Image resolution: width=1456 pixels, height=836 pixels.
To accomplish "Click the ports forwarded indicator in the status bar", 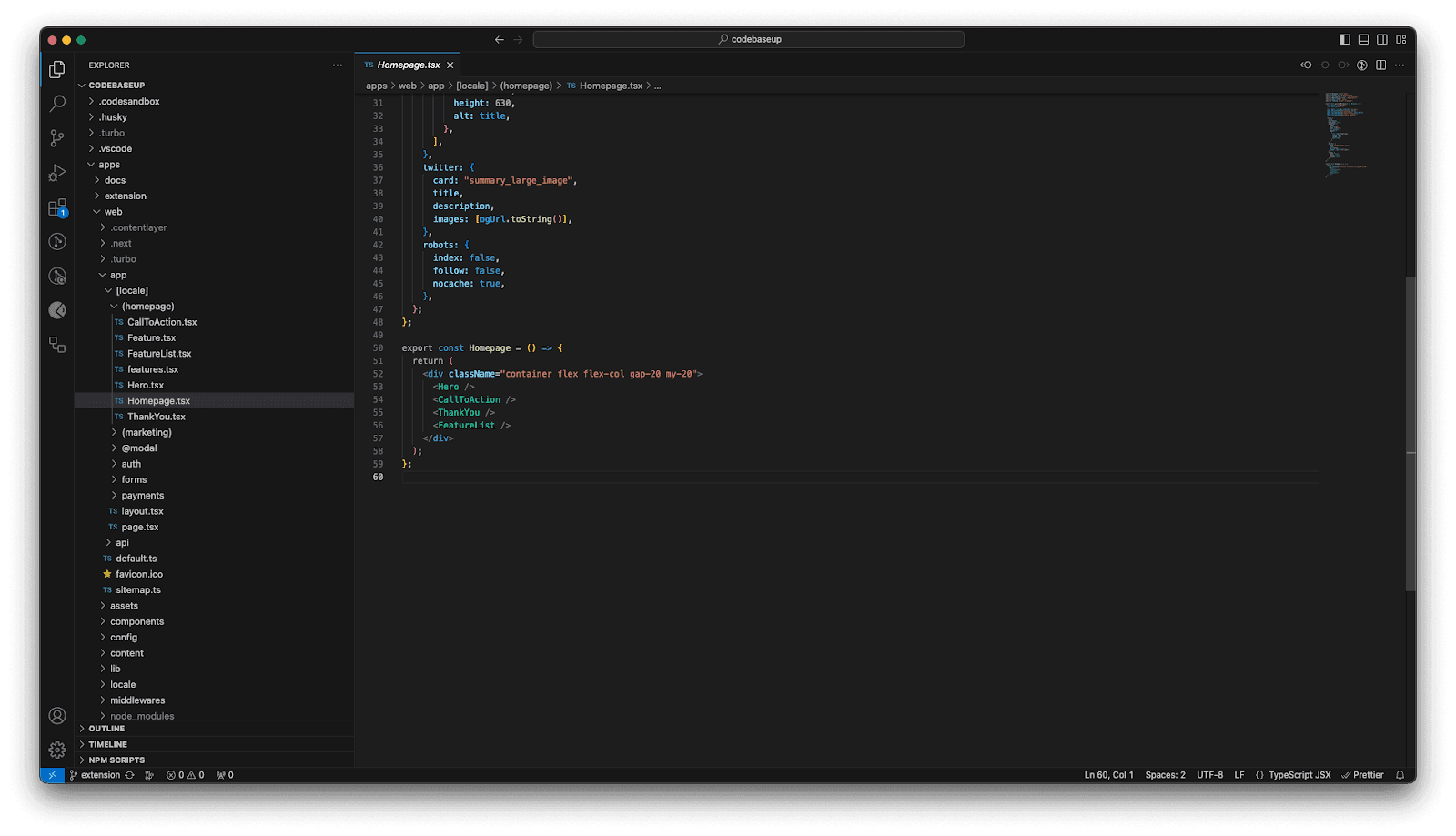I will tap(225, 775).
